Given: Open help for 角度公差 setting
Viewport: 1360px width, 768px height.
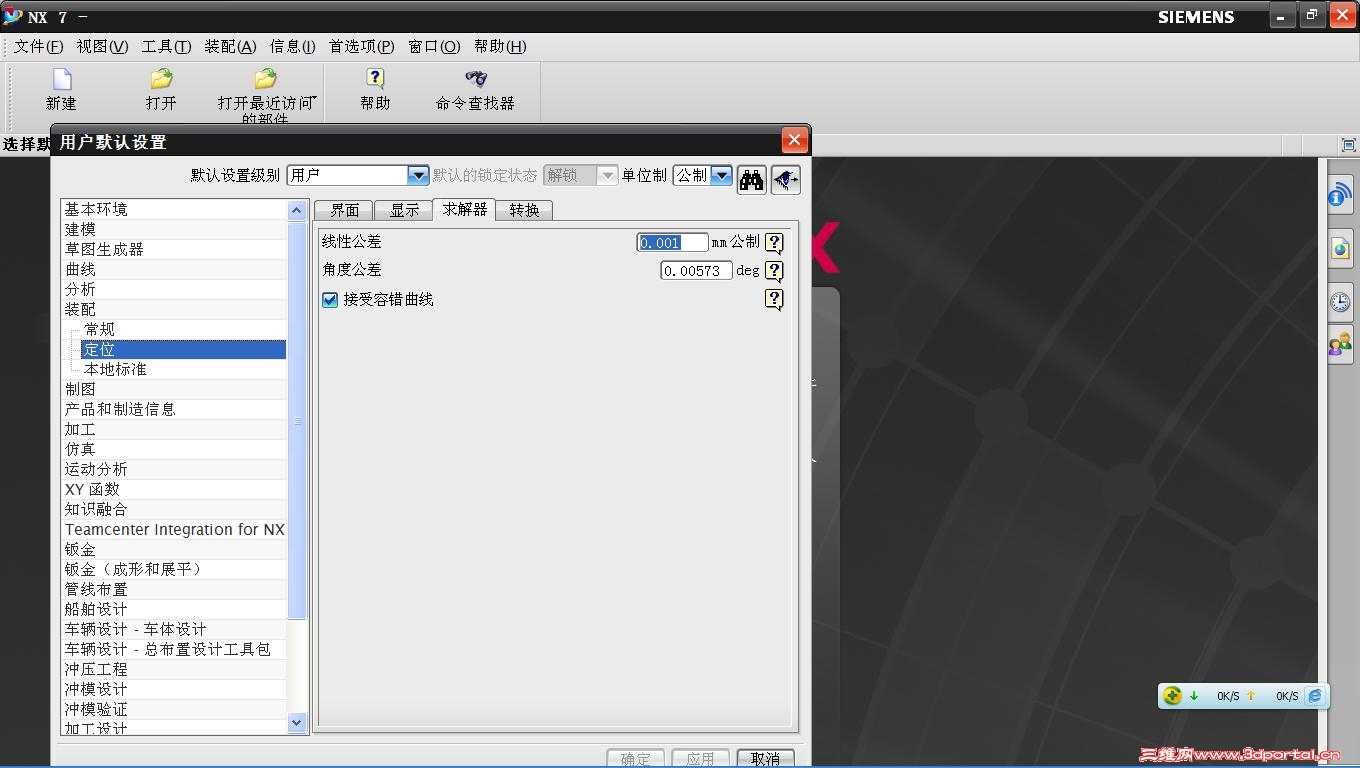Looking at the screenshot, I should tap(774, 271).
